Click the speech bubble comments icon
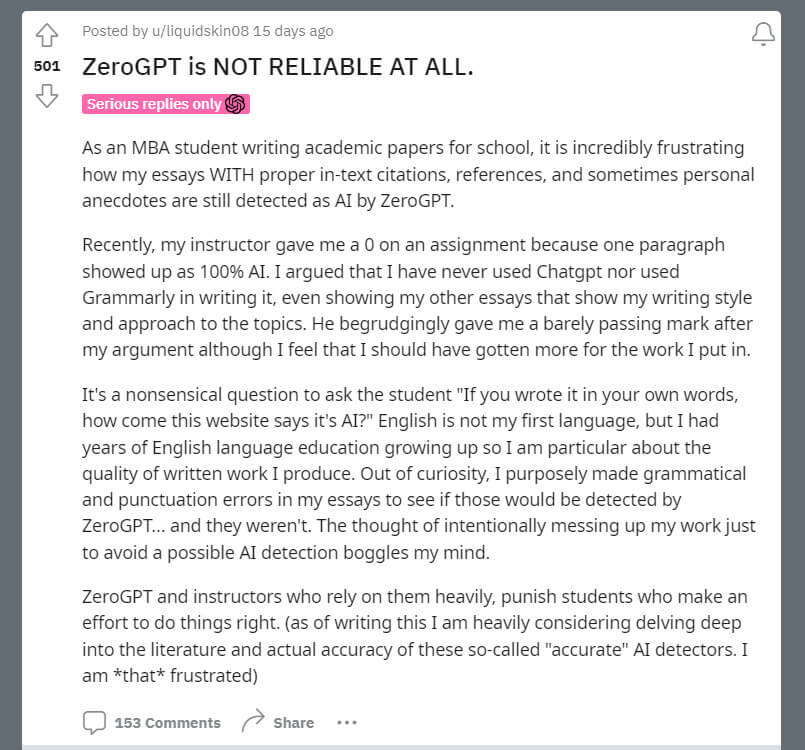The height and width of the screenshot is (750, 805). (x=95, y=722)
